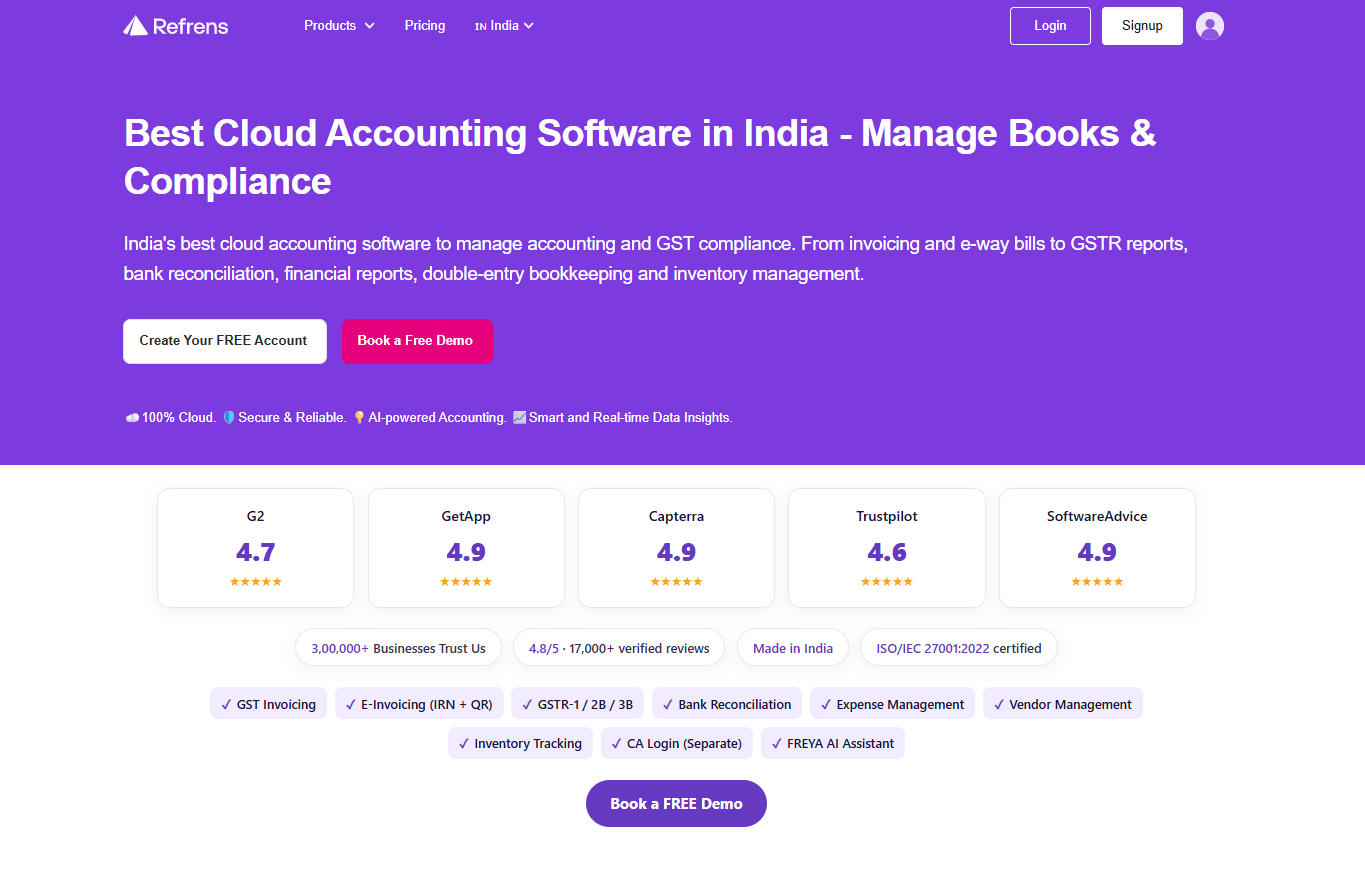Click the shield icon beside Secure & Reliable
1365x887 pixels.
click(x=228, y=418)
